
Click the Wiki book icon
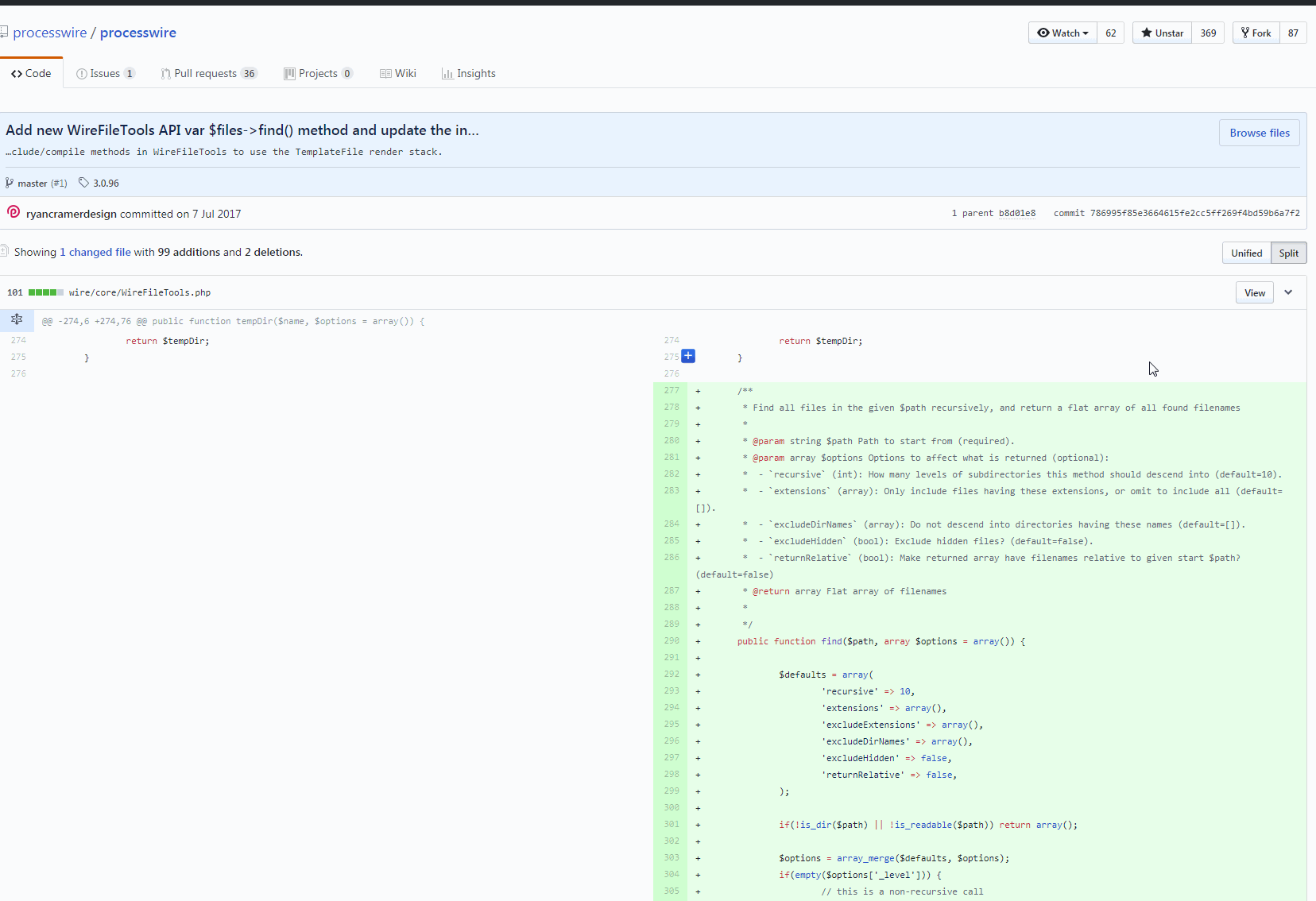tap(385, 73)
